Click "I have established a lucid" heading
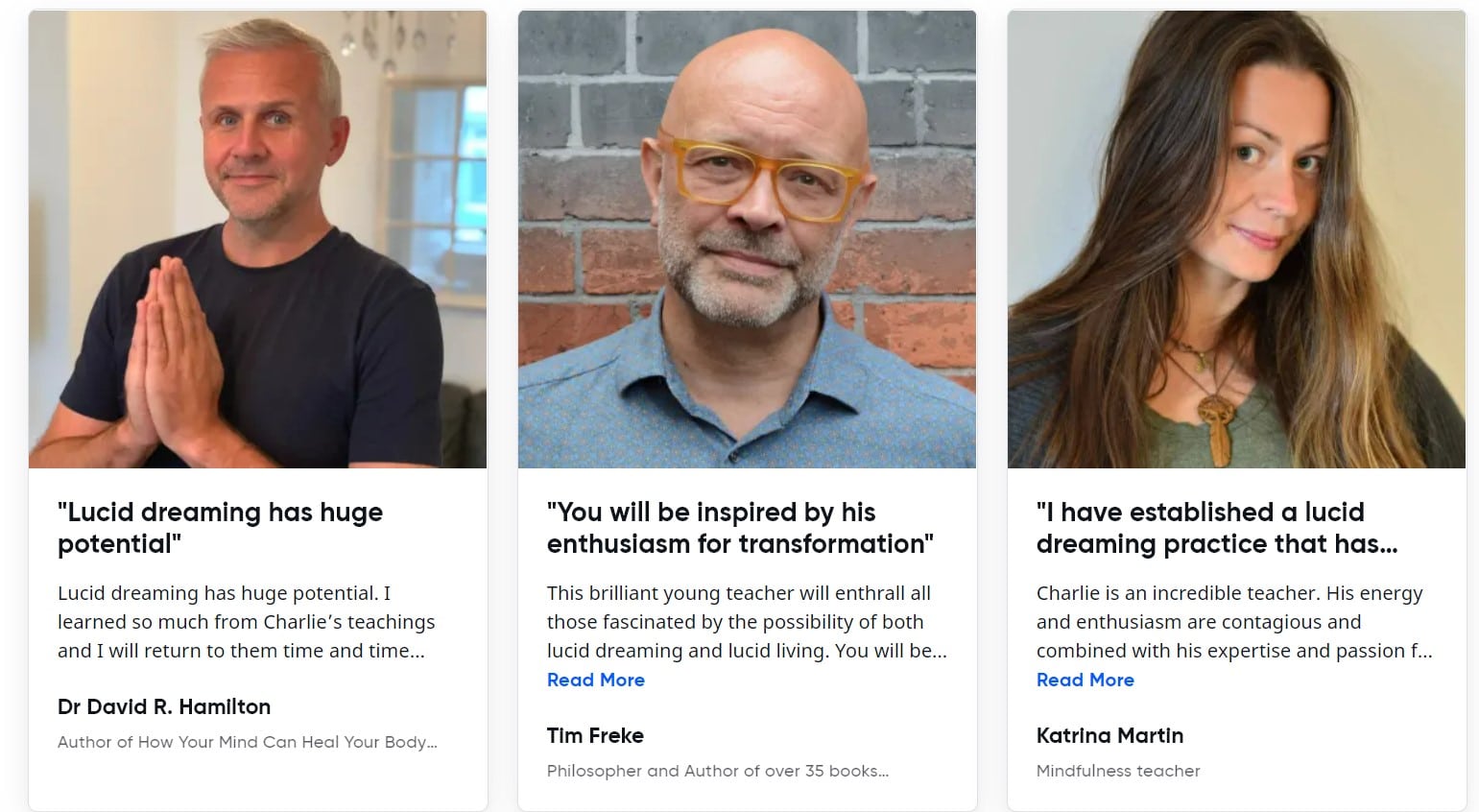Image resolution: width=1479 pixels, height=812 pixels. coord(1216,528)
